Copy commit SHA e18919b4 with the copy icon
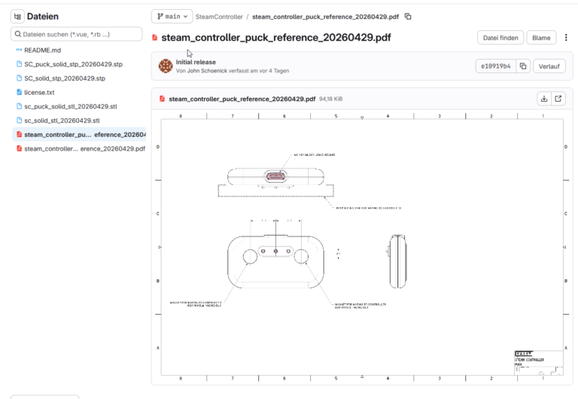578x399 pixels. coord(523,66)
